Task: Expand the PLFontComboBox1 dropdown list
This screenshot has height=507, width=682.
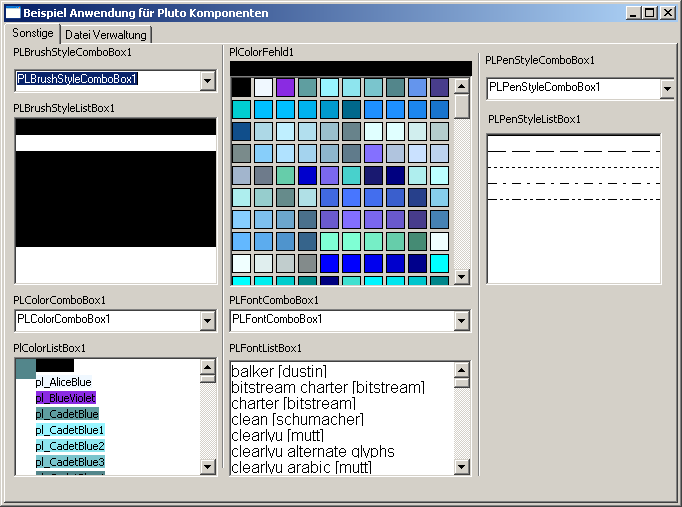Action: tap(461, 321)
